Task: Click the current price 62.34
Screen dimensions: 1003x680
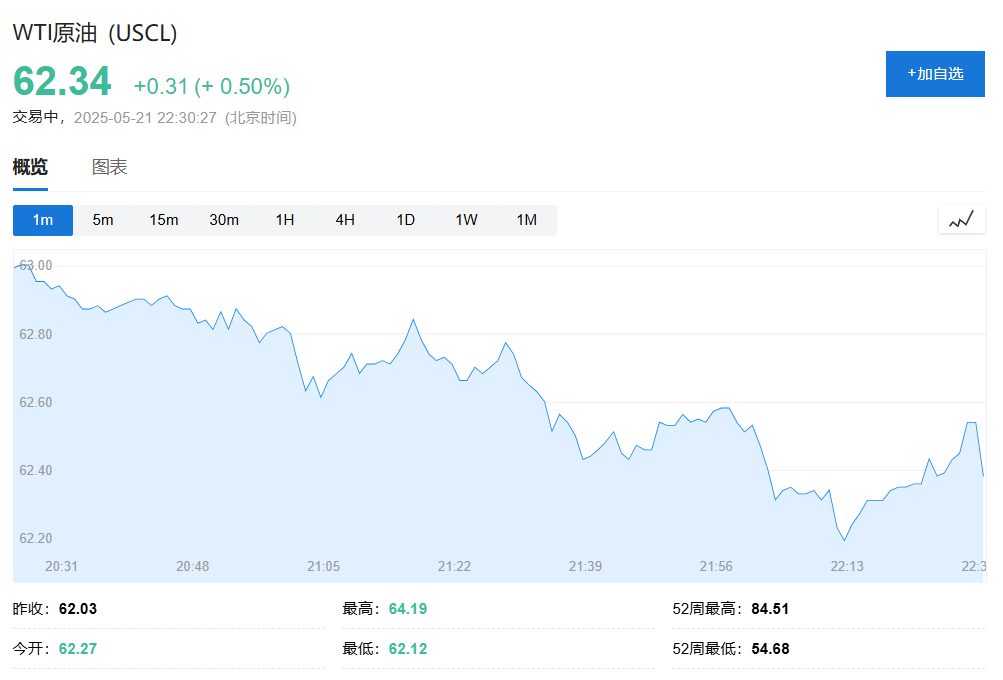Action: click(x=62, y=82)
